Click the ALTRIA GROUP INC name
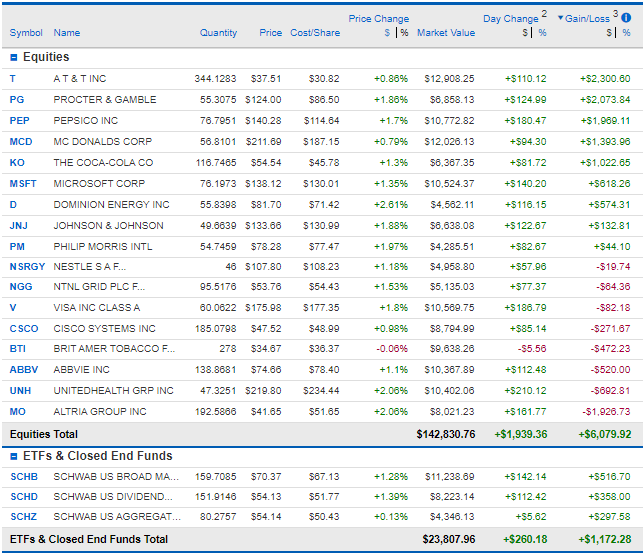 click(x=100, y=411)
